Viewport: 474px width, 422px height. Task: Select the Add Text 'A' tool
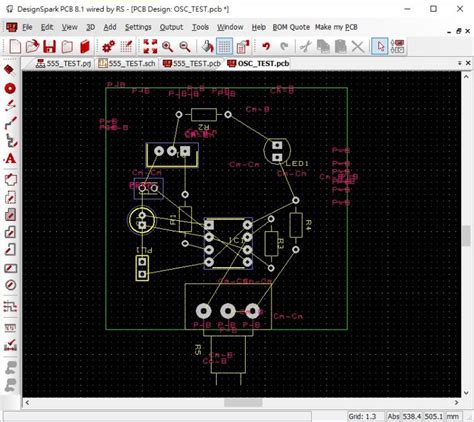pyautogui.click(x=10, y=159)
